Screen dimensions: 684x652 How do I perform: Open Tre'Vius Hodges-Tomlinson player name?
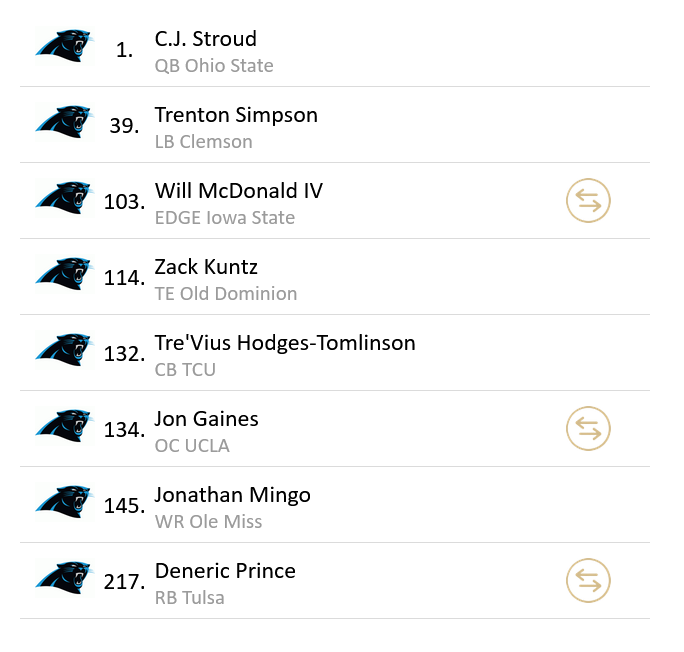(x=285, y=343)
